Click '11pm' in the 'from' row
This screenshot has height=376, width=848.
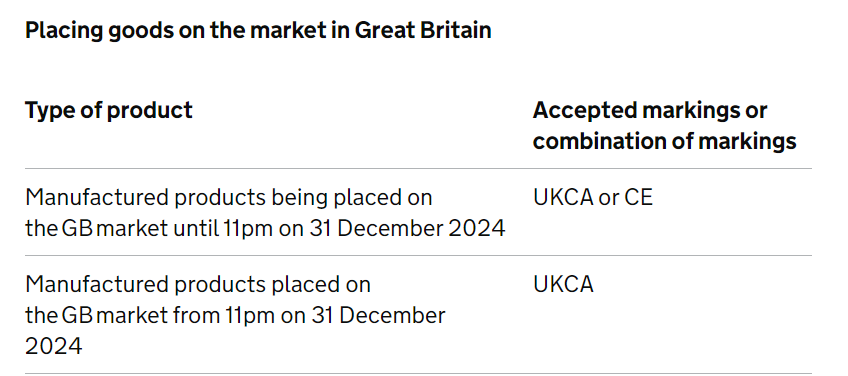249,316
